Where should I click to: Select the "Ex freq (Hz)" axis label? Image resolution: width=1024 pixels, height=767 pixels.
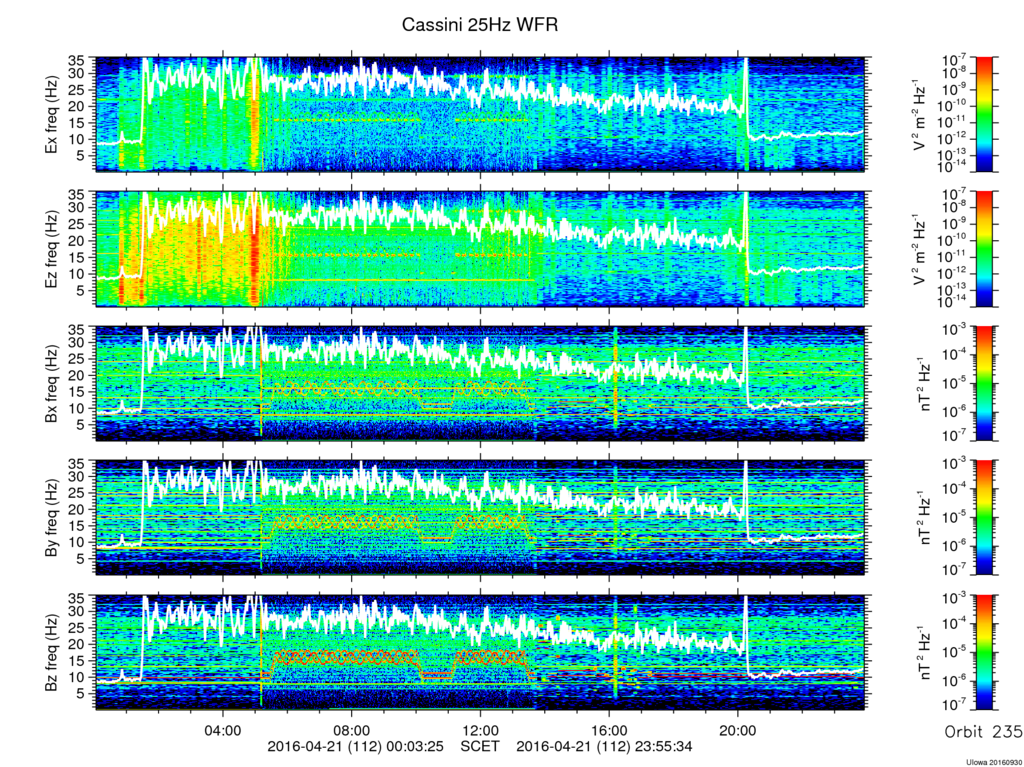click(x=52, y=115)
